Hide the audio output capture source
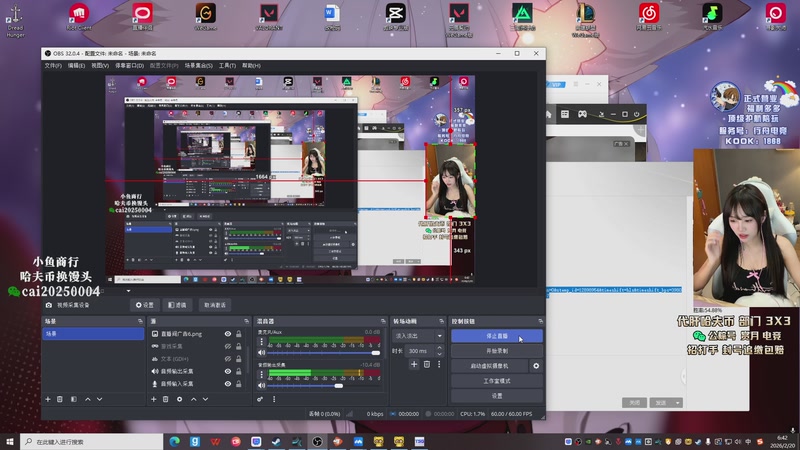Image resolution: width=800 pixels, height=450 pixels. [x=228, y=371]
